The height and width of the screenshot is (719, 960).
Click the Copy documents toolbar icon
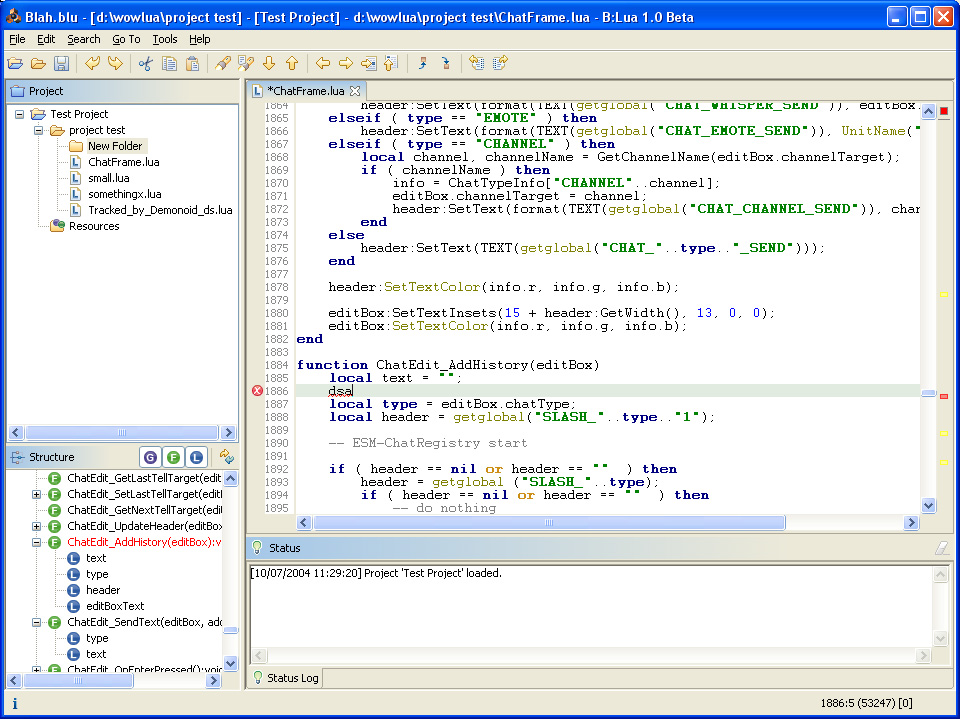tap(170, 64)
